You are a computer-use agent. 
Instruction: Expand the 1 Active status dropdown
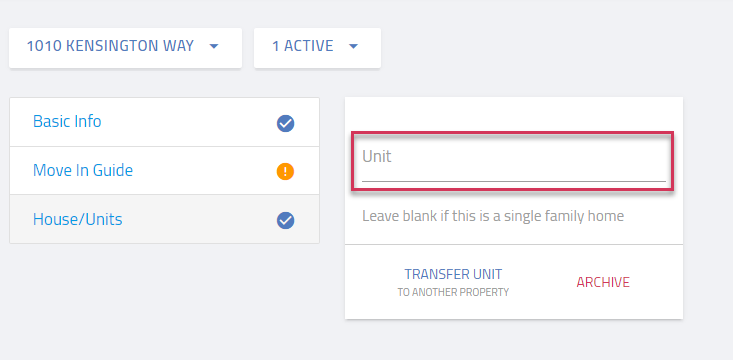click(317, 48)
